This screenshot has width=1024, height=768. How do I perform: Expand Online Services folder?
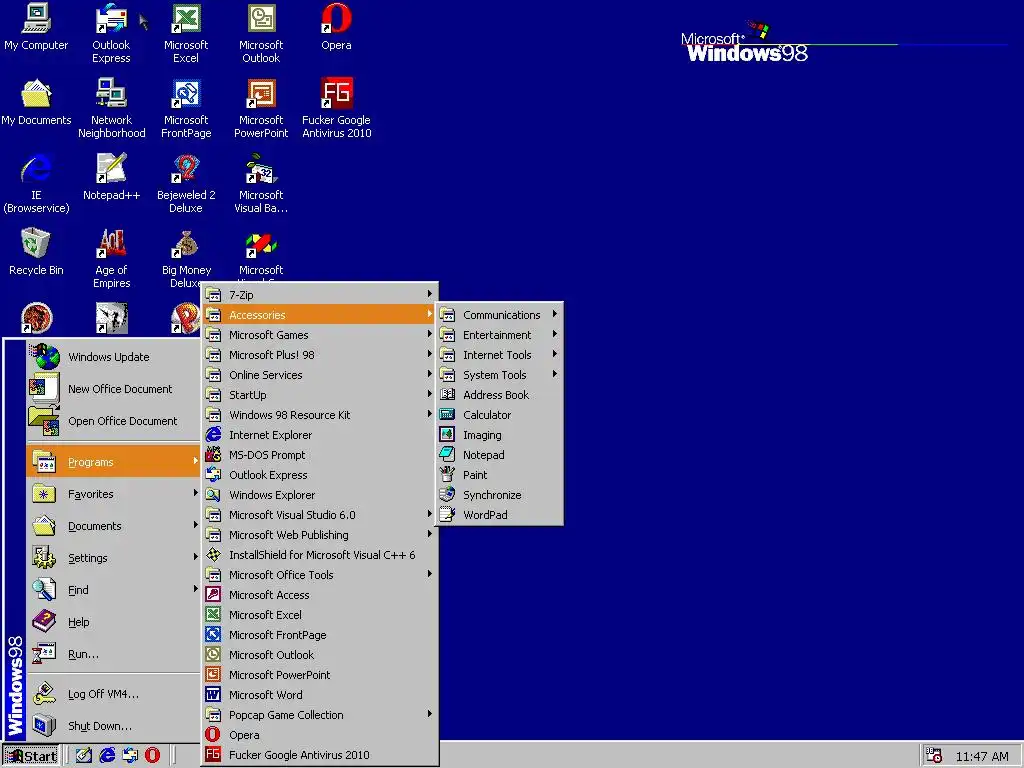(x=319, y=375)
